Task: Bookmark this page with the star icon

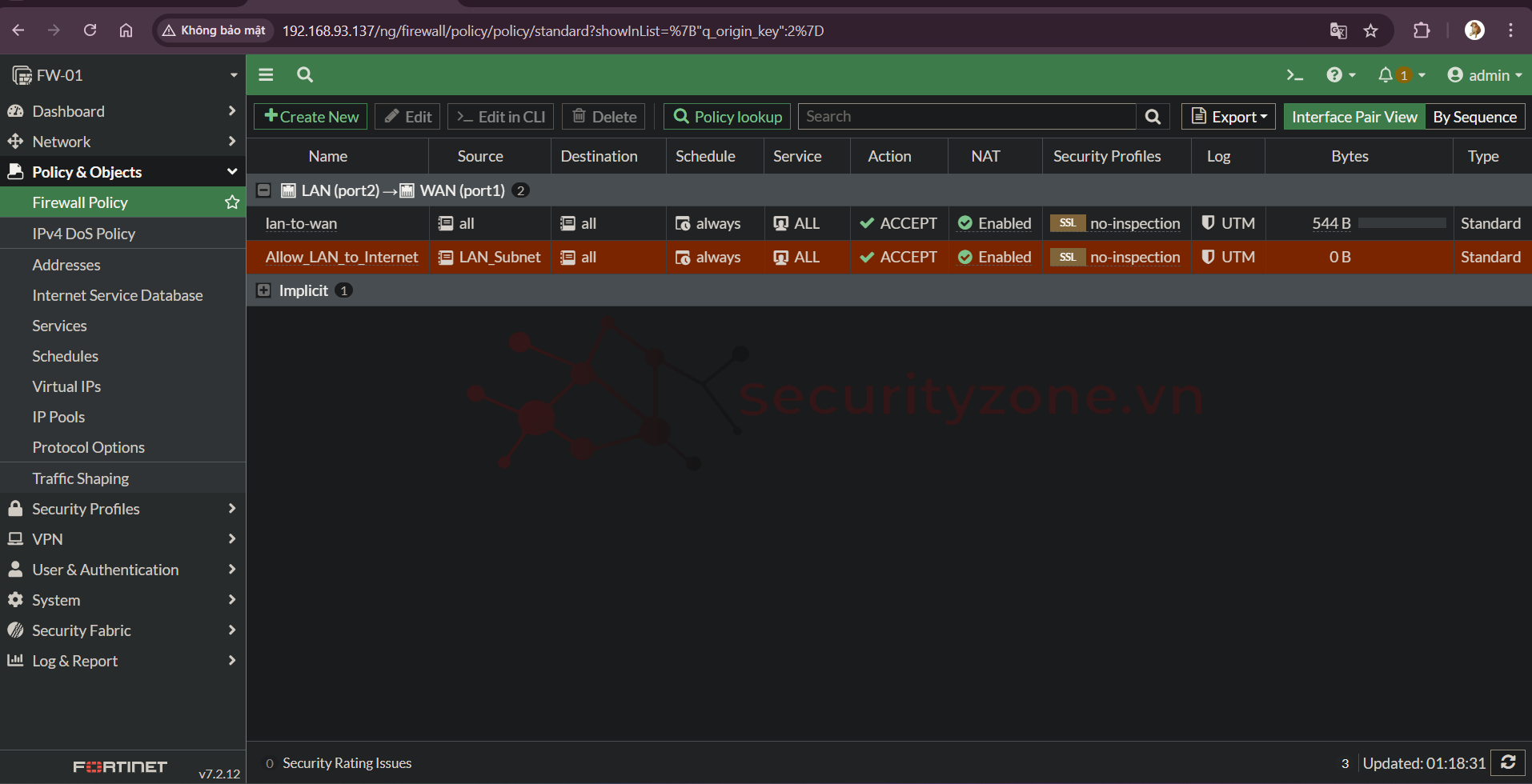Action: [x=1371, y=30]
